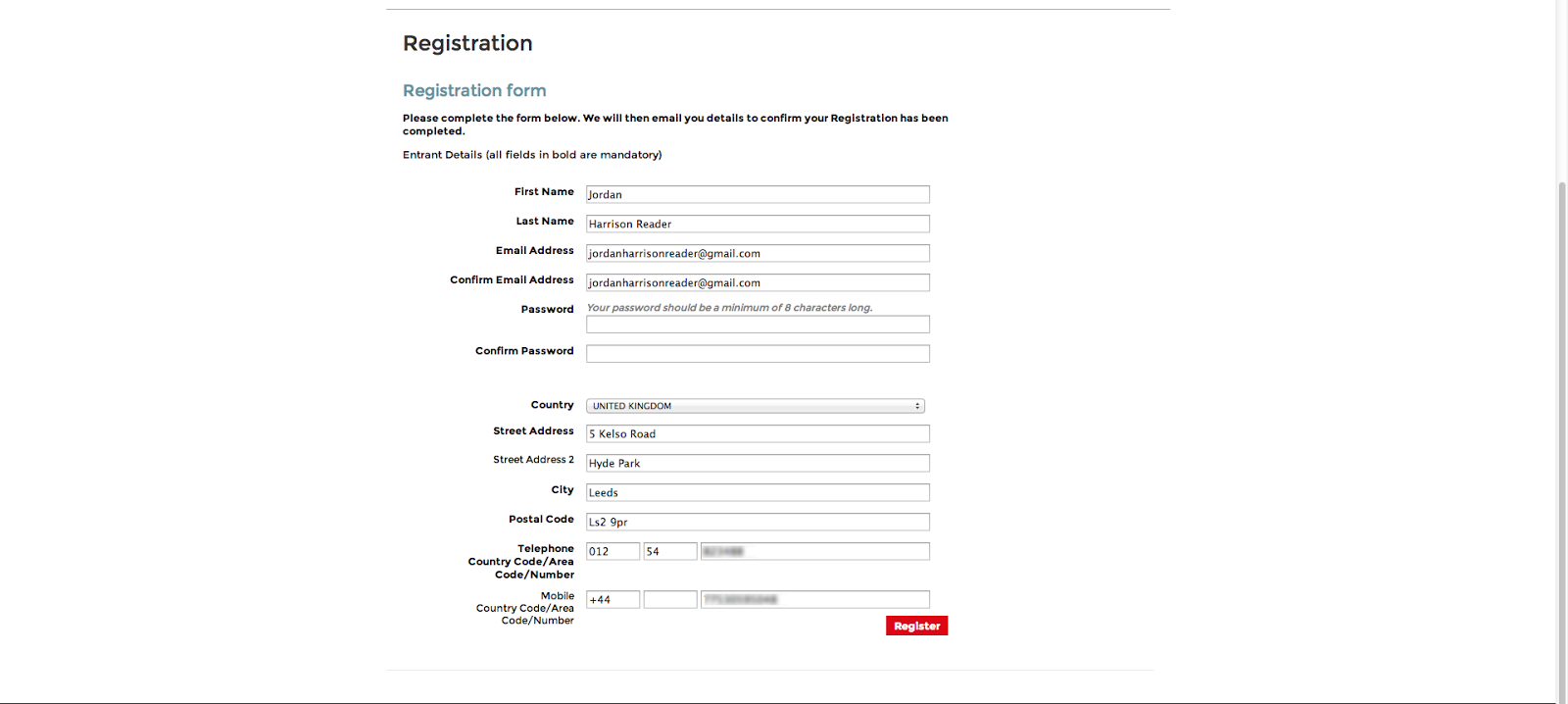The width and height of the screenshot is (1568, 704).
Task: Click the Entrant Details mandatory fields note
Action: [x=532, y=155]
